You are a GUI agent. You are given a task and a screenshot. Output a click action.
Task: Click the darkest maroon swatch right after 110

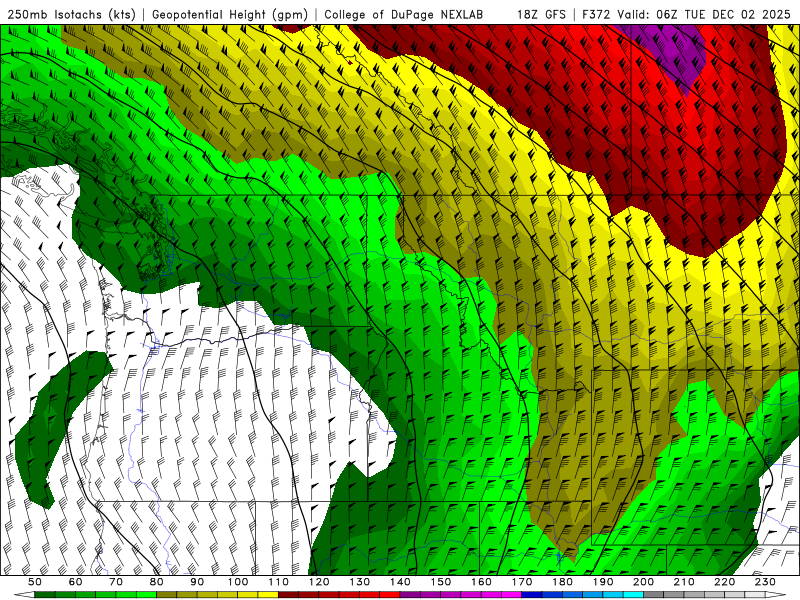288,594
